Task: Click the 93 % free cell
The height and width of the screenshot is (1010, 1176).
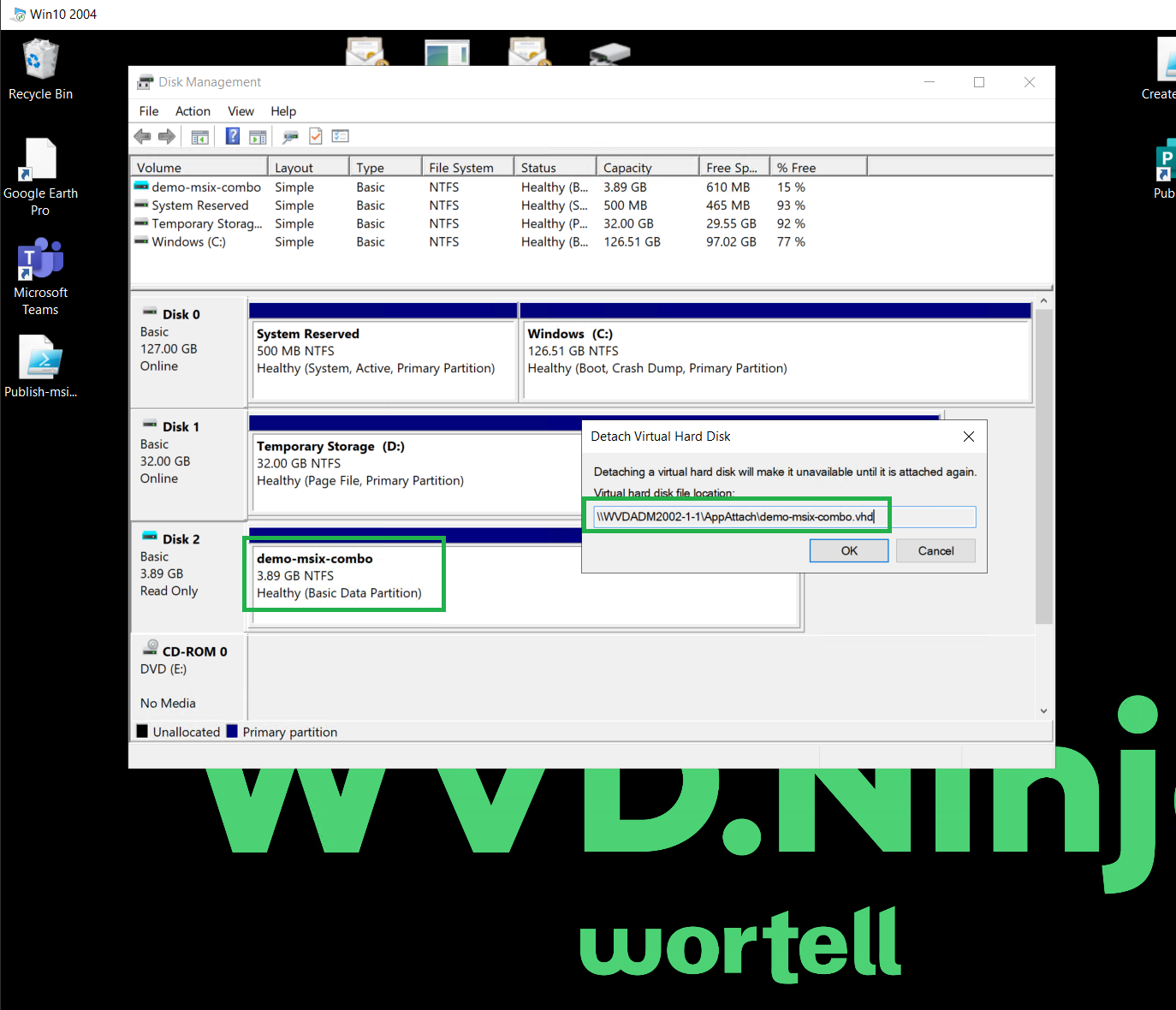Action: click(x=791, y=205)
